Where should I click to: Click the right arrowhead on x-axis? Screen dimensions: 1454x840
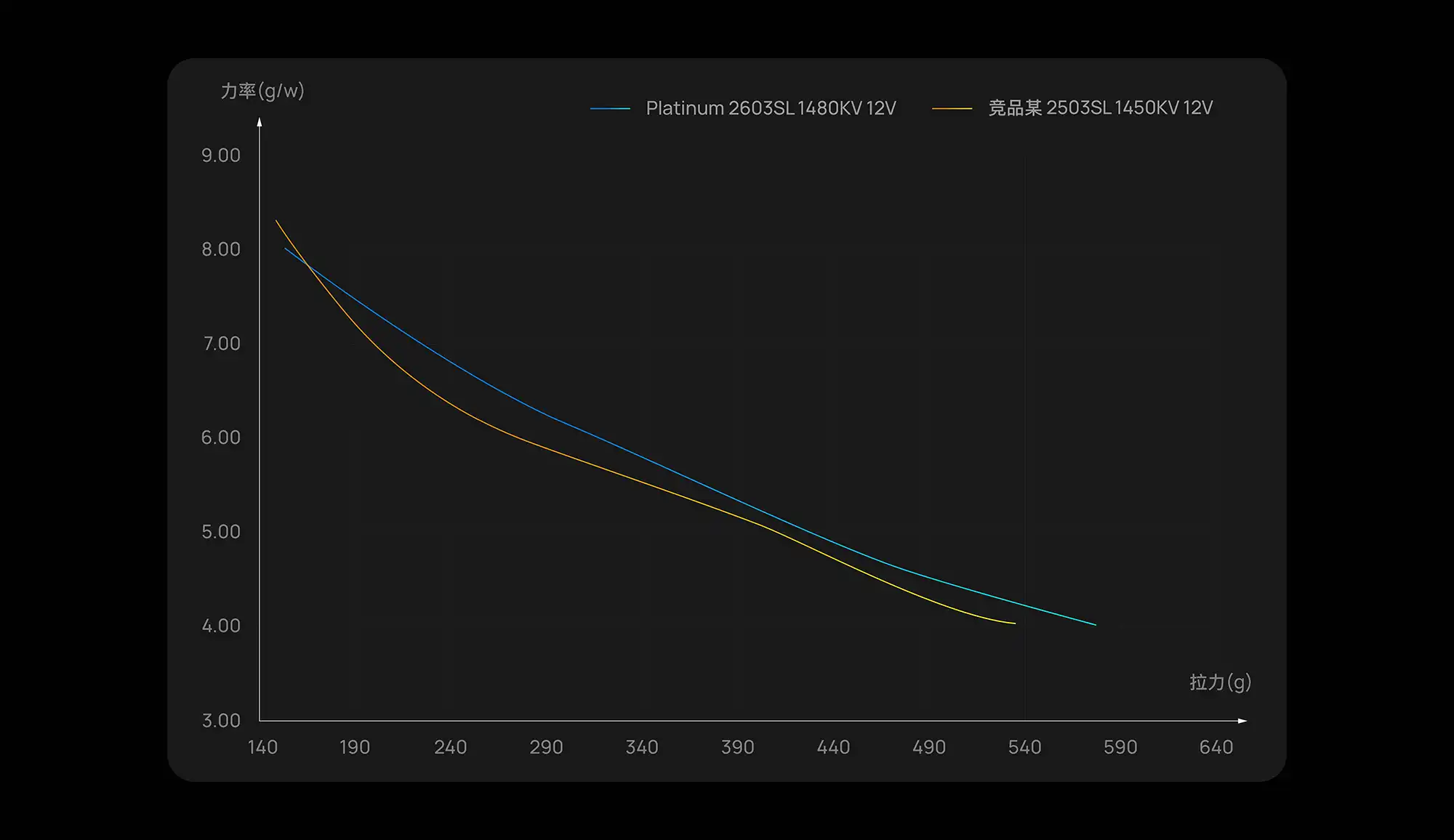tap(1242, 721)
